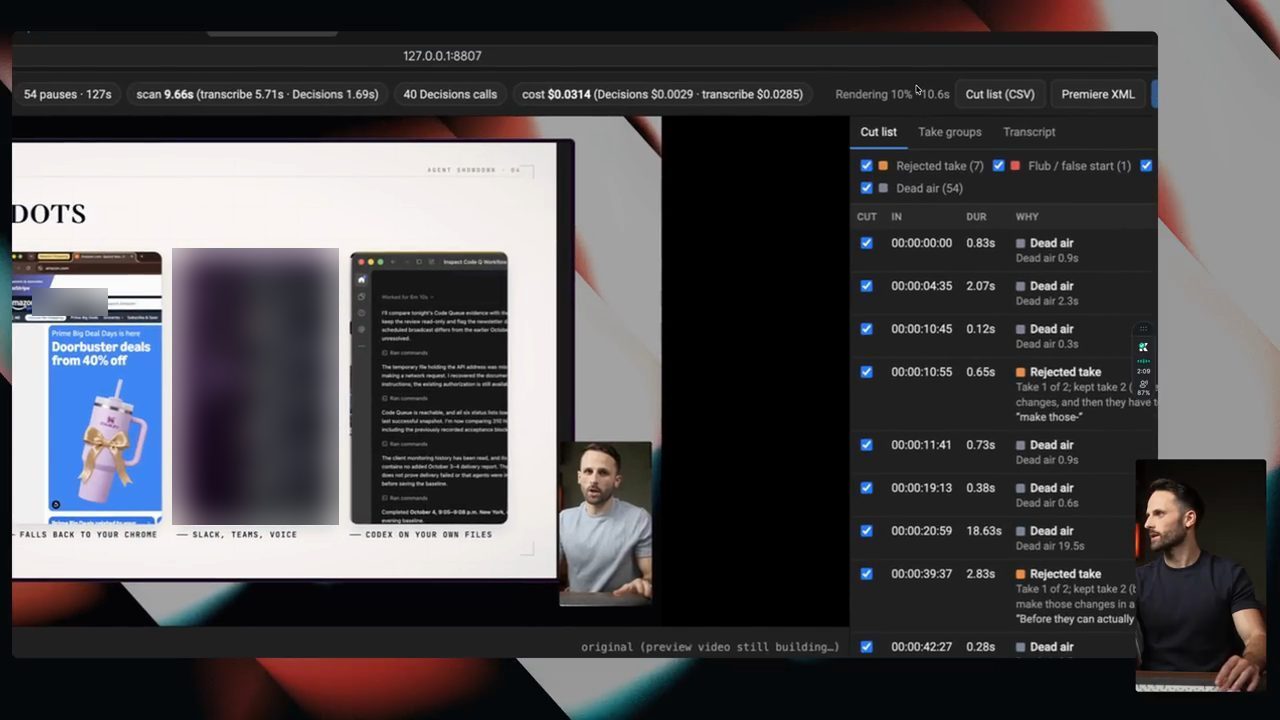
Task: Click the scan 9.66s timing pill
Action: [x=257, y=94]
